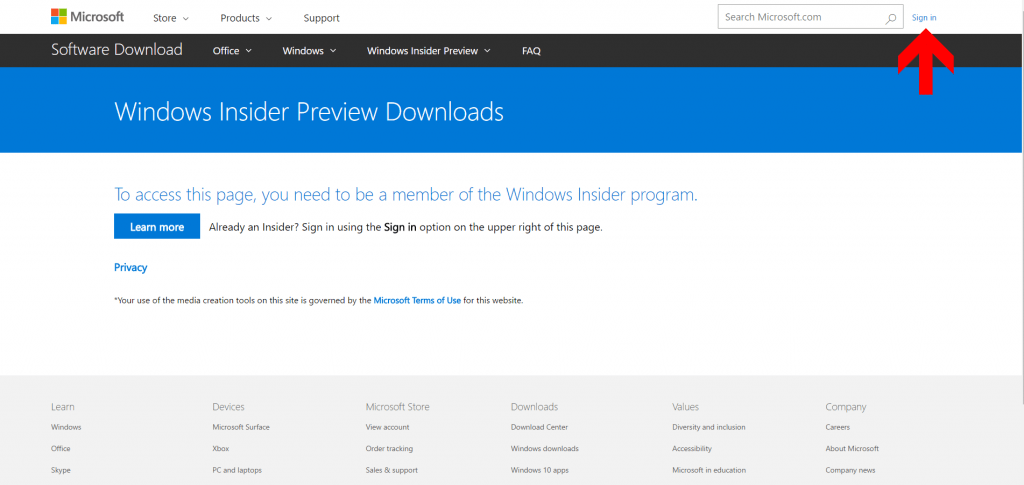The width and height of the screenshot is (1024, 485).
Task: Click the 'Already an Insider?' sentence
Action: [406, 227]
